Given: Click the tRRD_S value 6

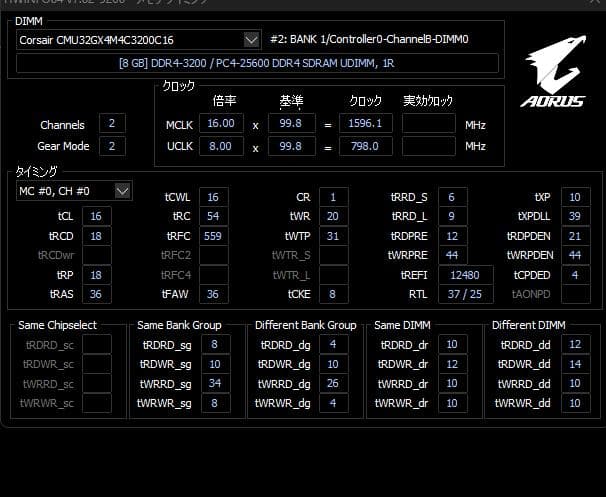Looking at the screenshot, I should (x=453, y=197).
